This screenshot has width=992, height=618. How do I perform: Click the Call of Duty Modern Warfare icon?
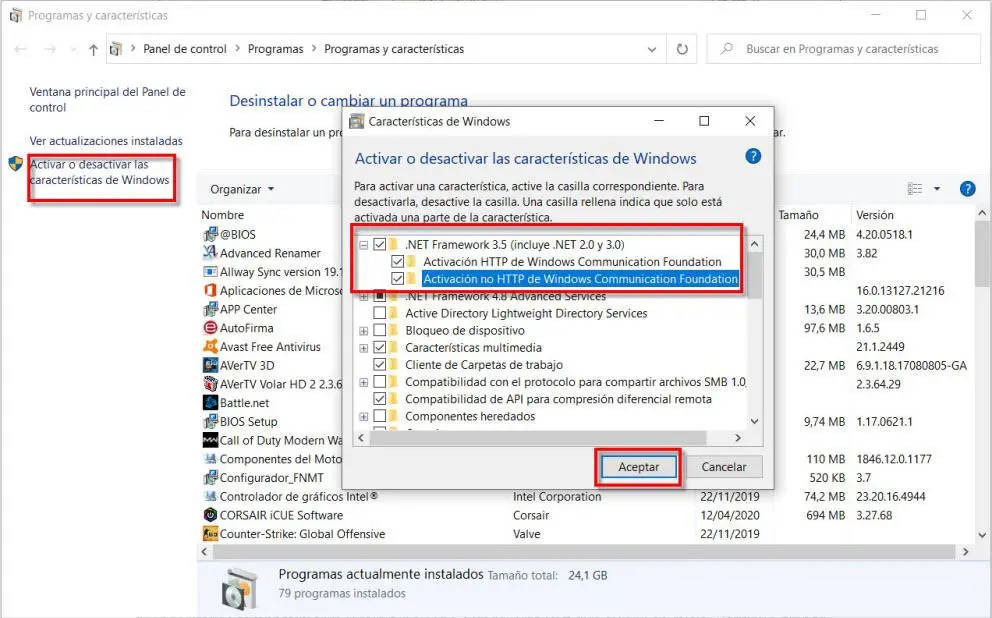(210, 440)
